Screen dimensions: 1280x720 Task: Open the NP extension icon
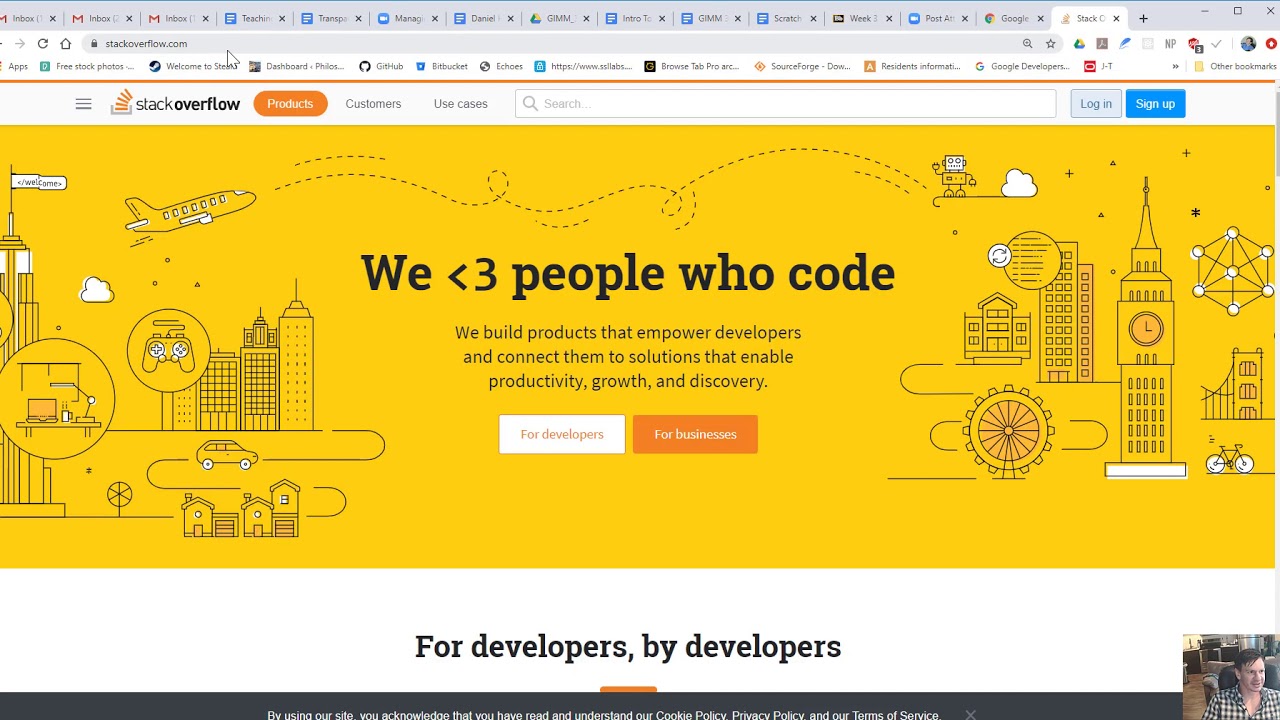(x=1170, y=44)
